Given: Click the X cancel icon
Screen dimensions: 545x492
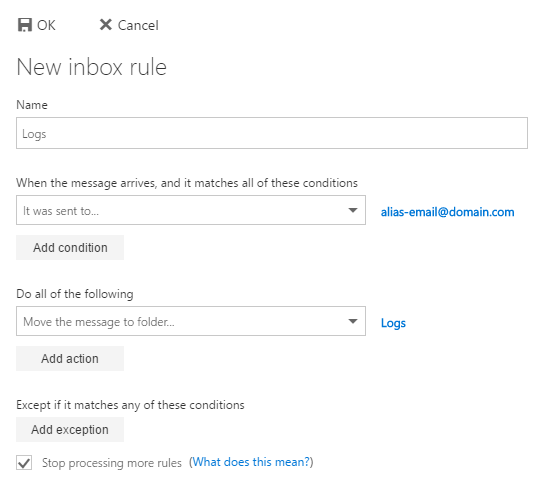Looking at the screenshot, I should pos(105,25).
